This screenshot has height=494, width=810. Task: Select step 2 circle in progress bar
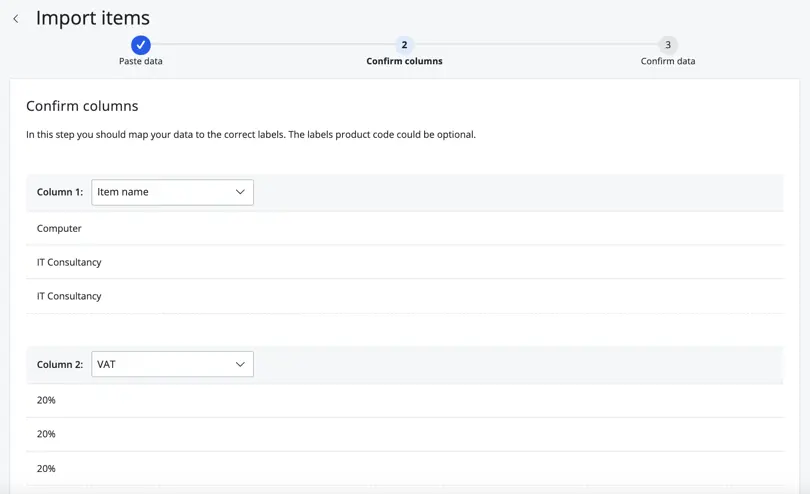click(404, 45)
